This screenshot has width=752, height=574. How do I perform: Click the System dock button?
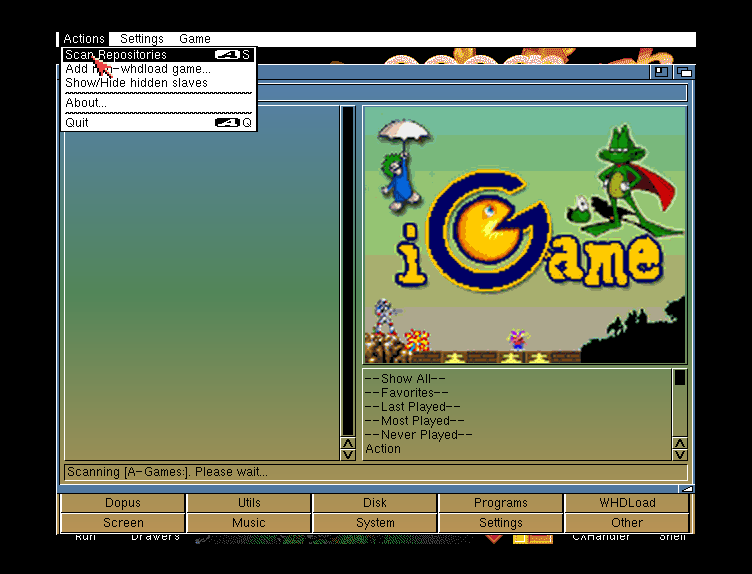[x=375, y=523]
